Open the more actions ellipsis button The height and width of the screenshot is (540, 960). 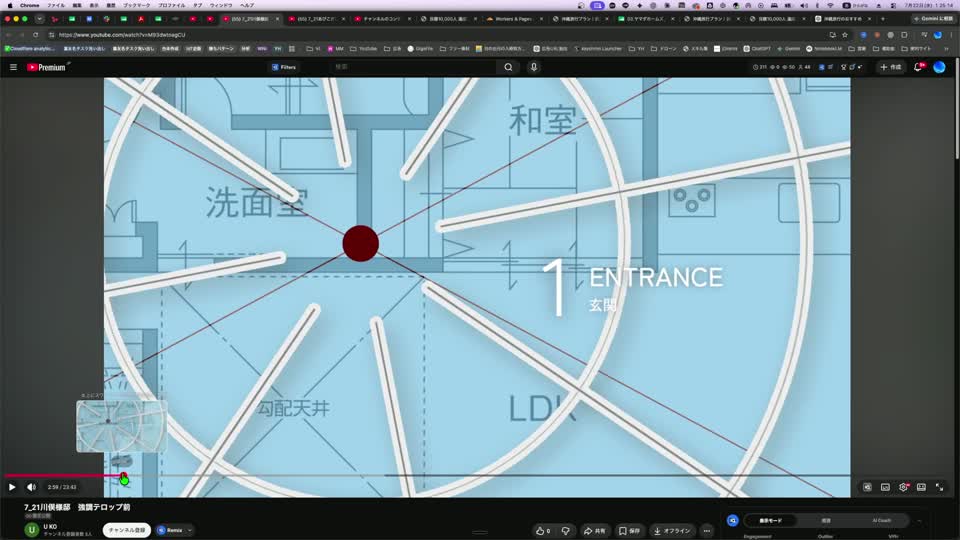pos(707,531)
